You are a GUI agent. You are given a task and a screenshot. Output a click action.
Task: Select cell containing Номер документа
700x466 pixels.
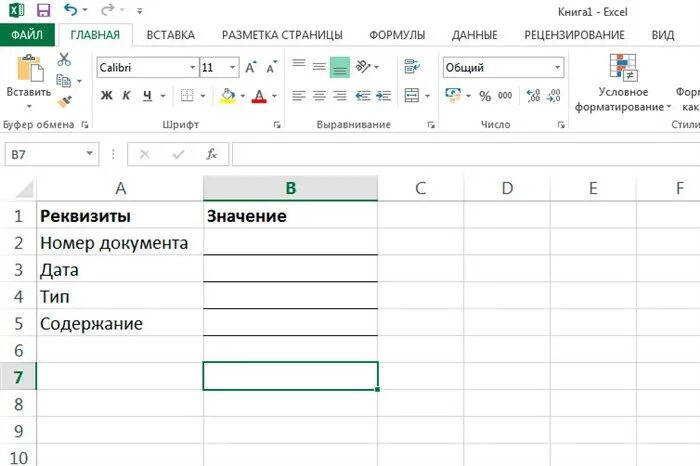(x=120, y=243)
